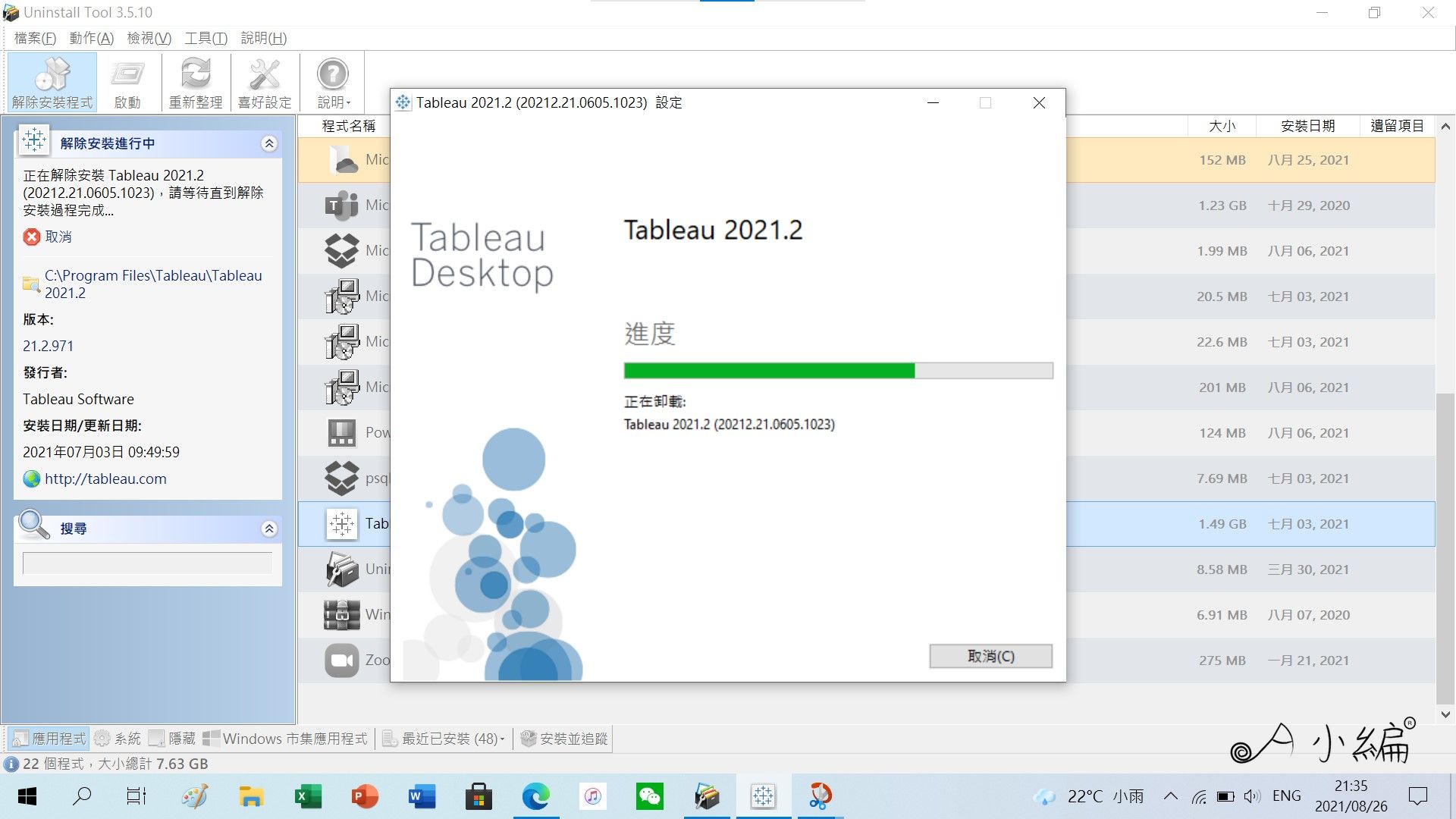
Task: Open Microsoft Store from taskbar
Action: click(x=479, y=796)
